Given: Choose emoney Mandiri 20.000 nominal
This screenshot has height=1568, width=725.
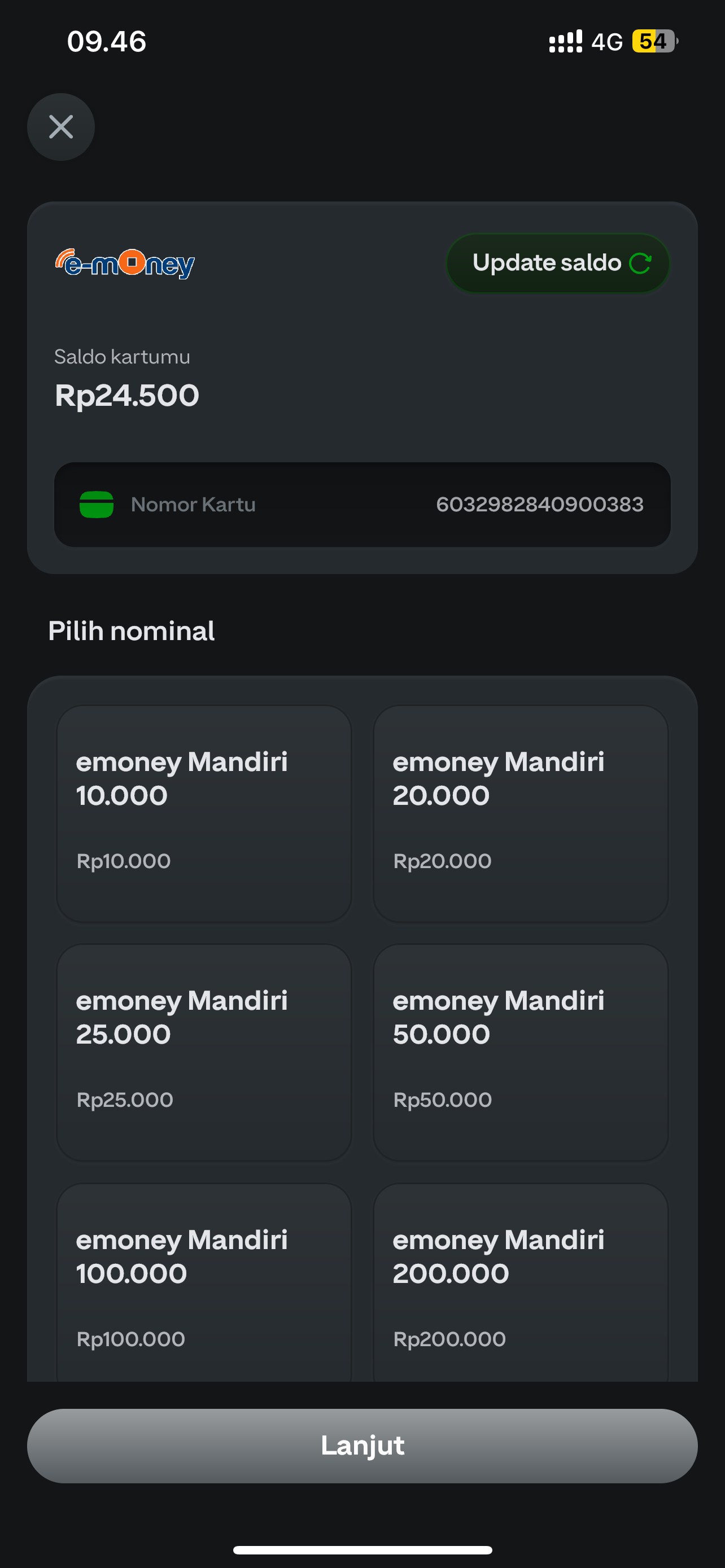Looking at the screenshot, I should [x=521, y=813].
